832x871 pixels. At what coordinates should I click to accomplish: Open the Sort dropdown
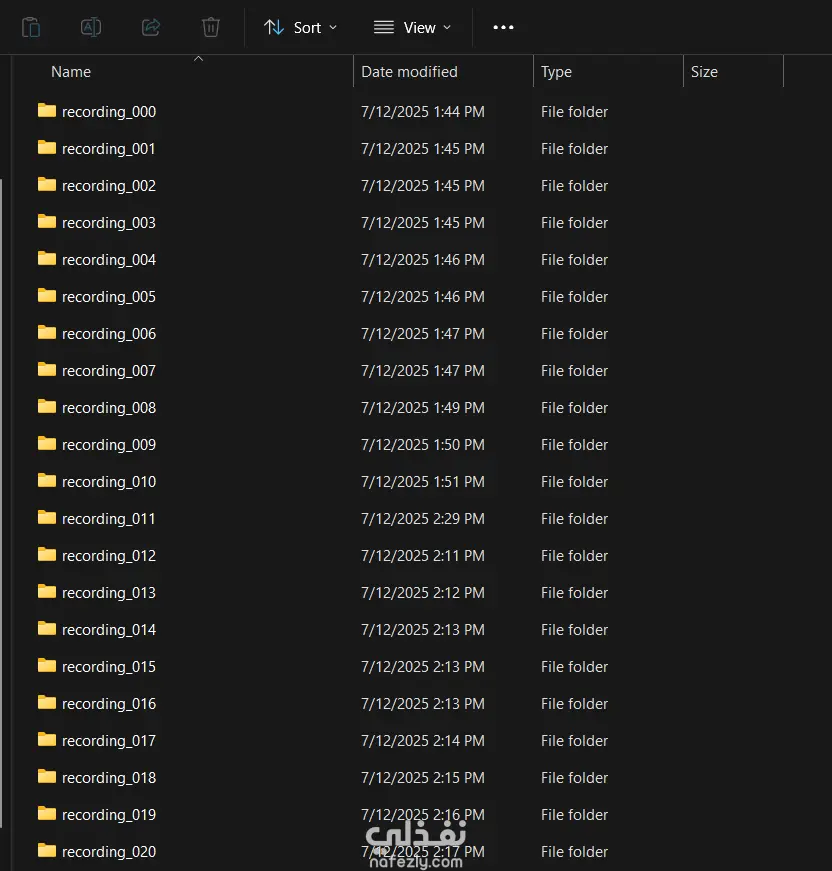click(x=300, y=27)
